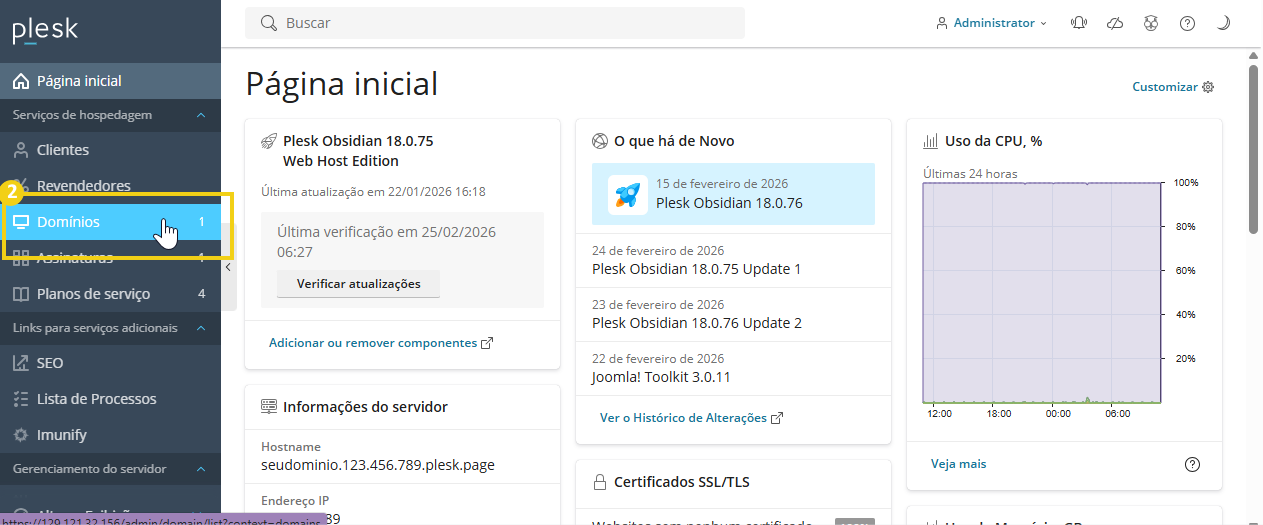Open the notifications bell icon
Viewport: 1263px width, 525px height.
click(x=1079, y=23)
